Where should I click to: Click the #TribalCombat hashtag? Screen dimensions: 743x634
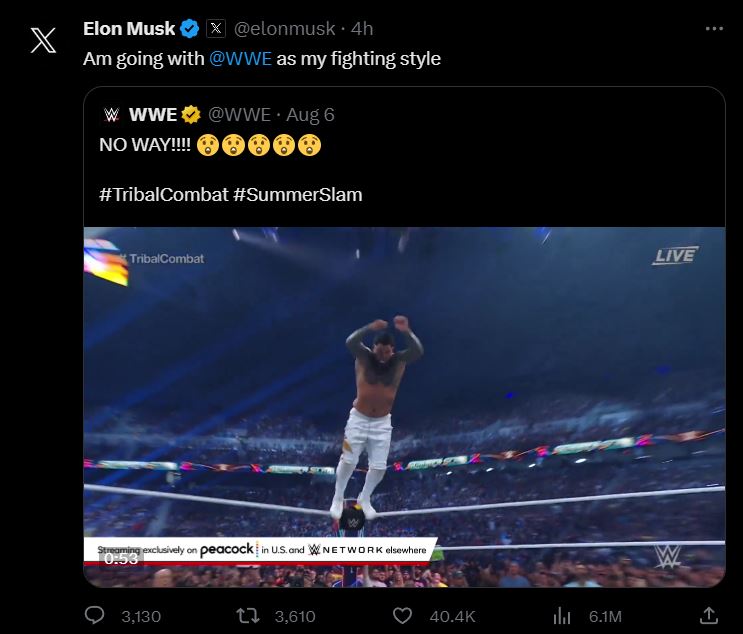point(163,194)
